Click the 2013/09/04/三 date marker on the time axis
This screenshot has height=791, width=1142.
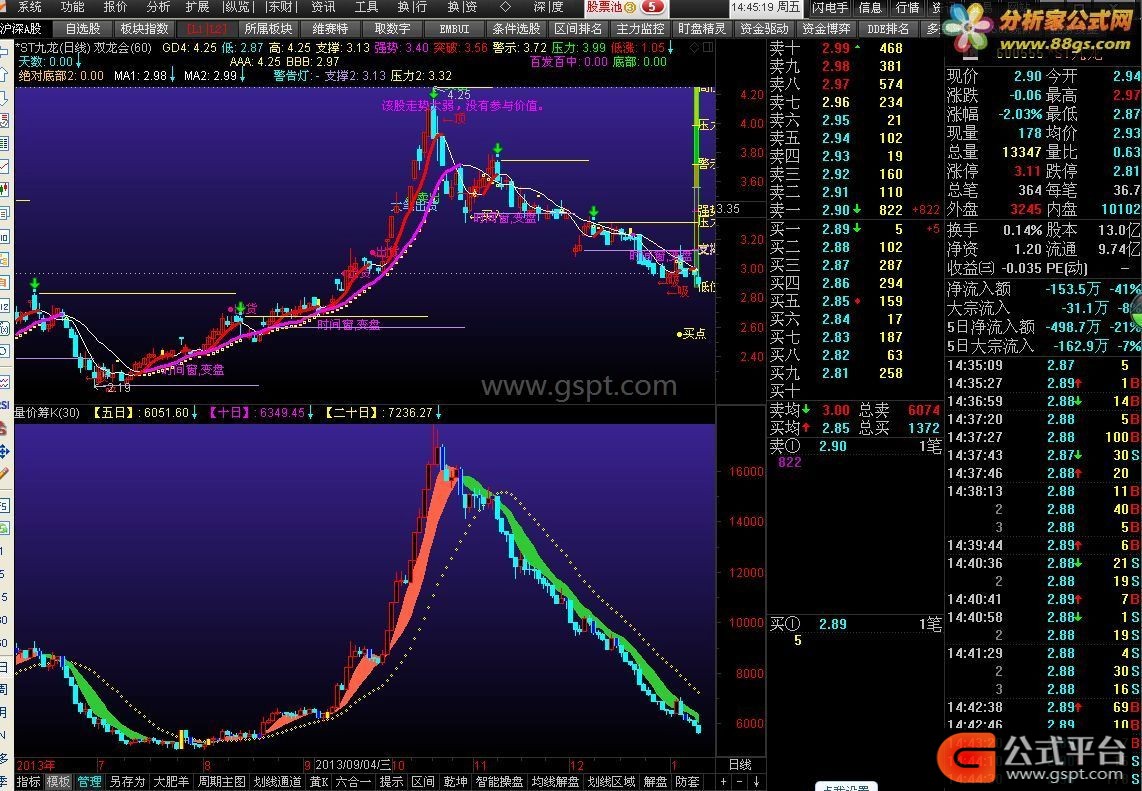pyautogui.click(x=353, y=765)
